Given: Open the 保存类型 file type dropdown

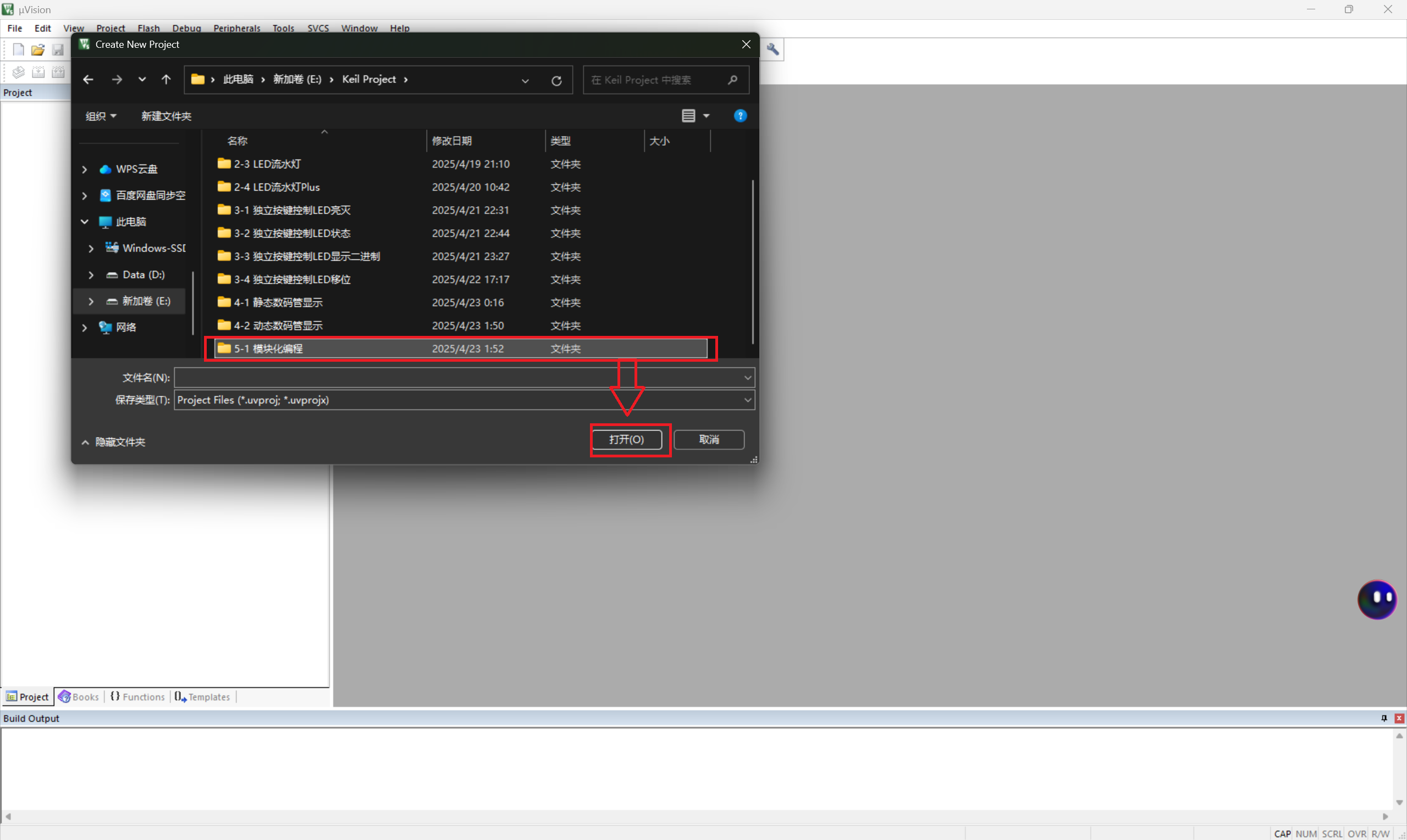Looking at the screenshot, I should pyautogui.click(x=747, y=400).
